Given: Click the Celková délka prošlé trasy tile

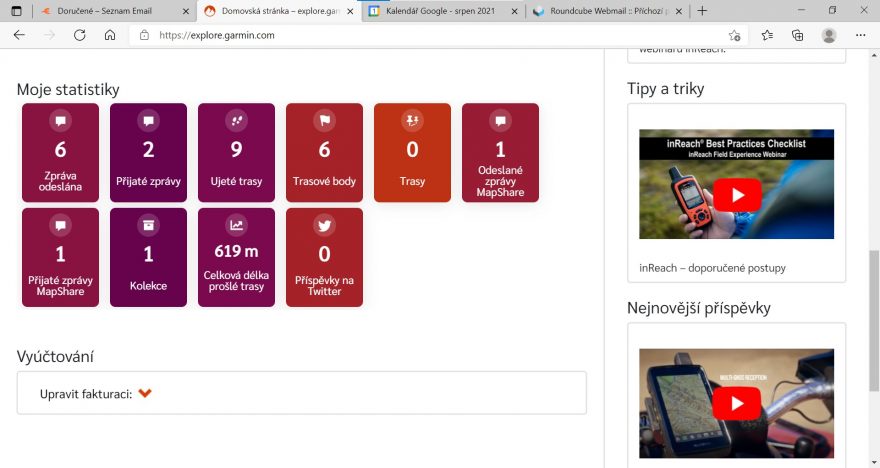Looking at the screenshot, I should click(x=236, y=257).
